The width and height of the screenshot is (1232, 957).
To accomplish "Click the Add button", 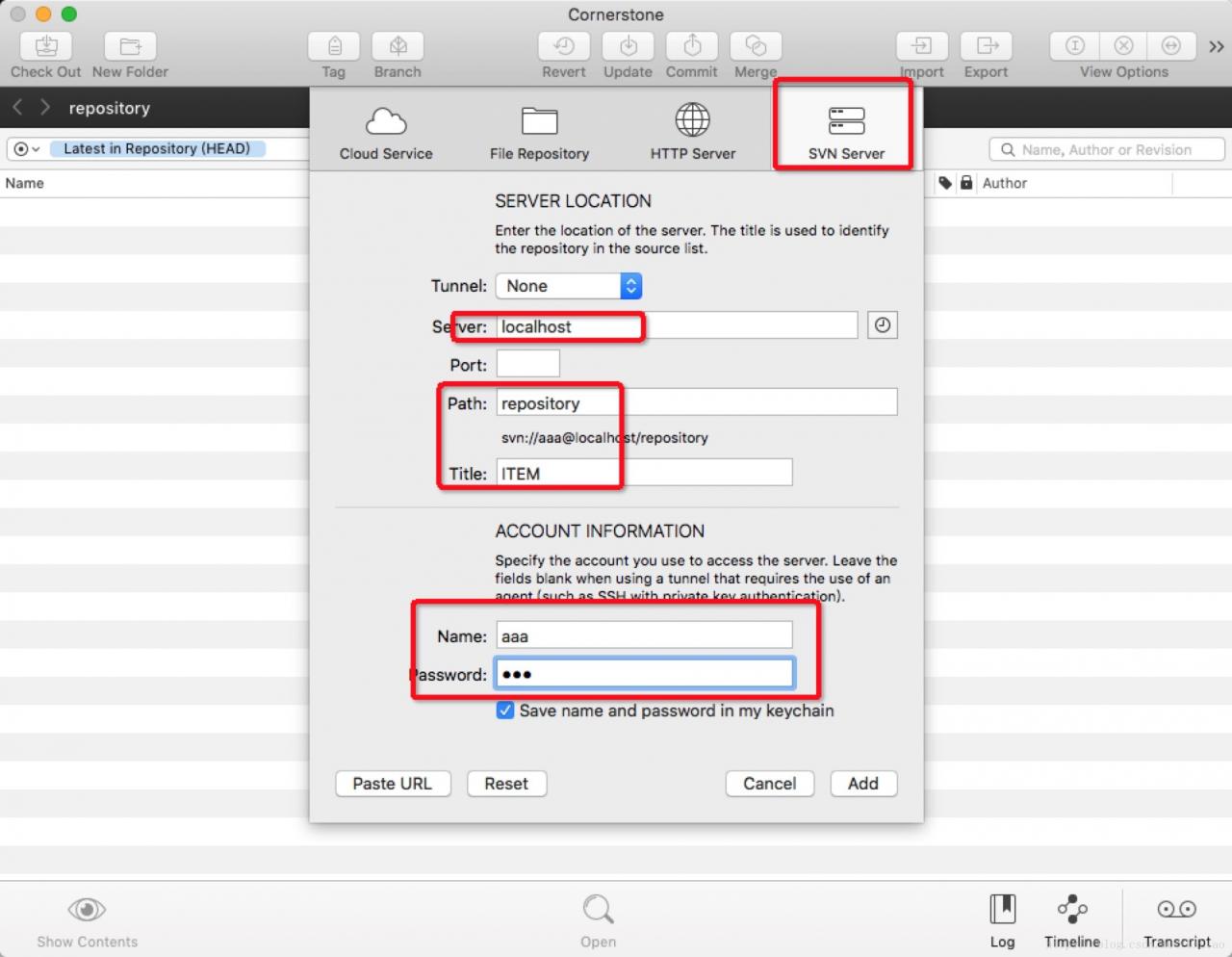I will 862,784.
